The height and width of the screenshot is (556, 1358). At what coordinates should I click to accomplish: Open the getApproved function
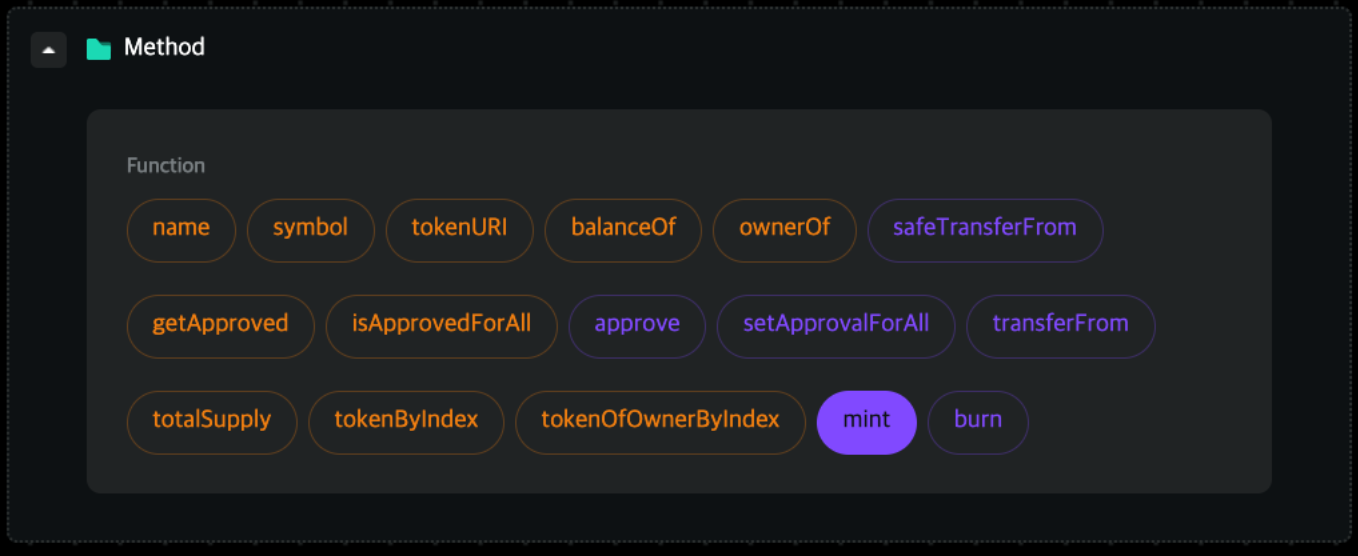(220, 324)
